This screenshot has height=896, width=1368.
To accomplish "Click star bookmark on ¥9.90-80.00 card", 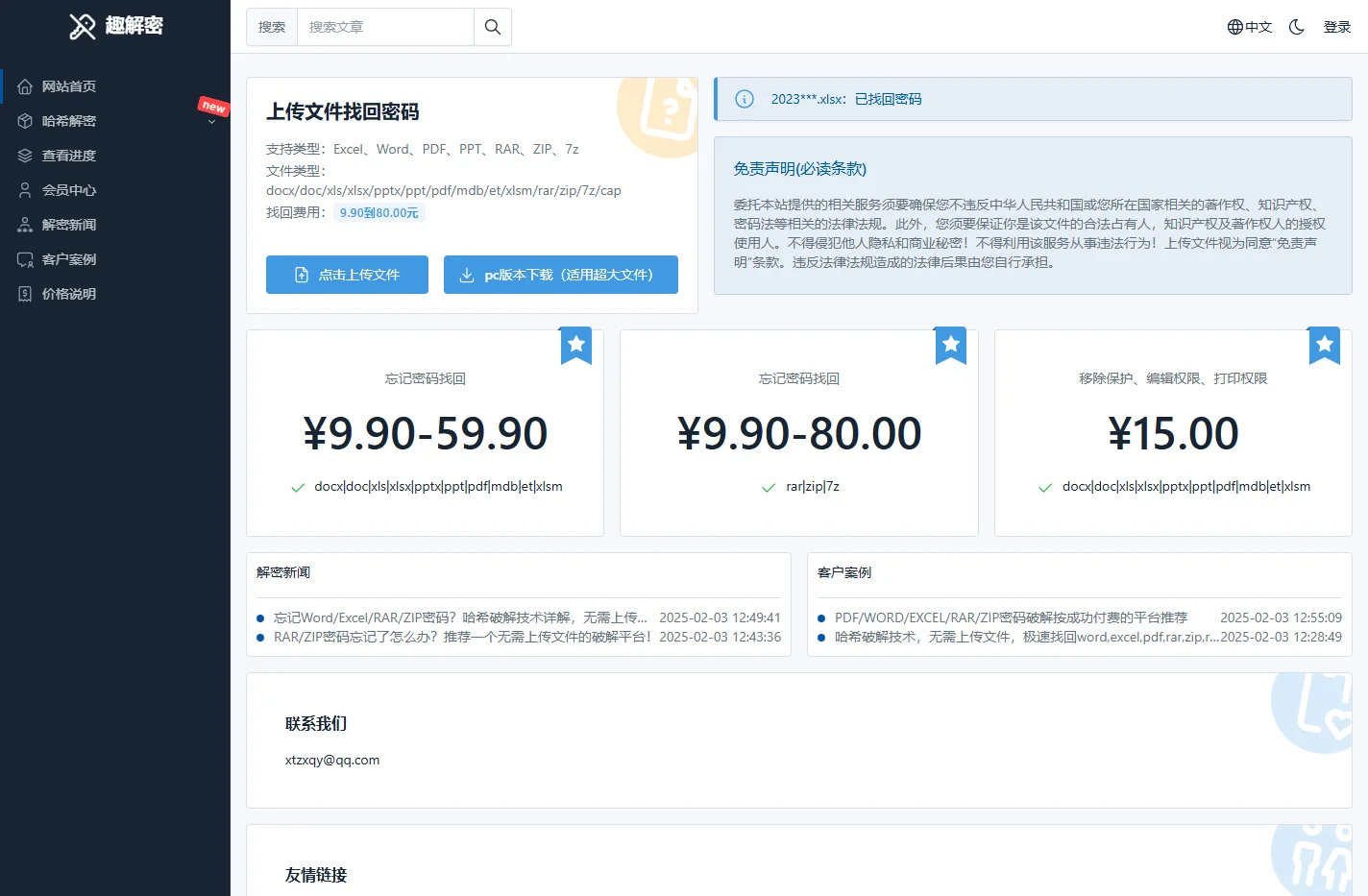I will (951, 346).
